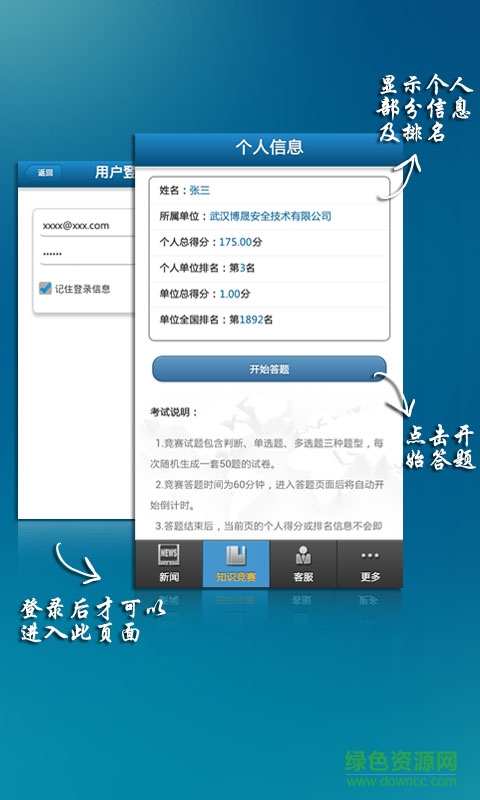Image resolution: width=480 pixels, height=800 pixels.
Task: Select the name value 张三
Action: click(199, 190)
